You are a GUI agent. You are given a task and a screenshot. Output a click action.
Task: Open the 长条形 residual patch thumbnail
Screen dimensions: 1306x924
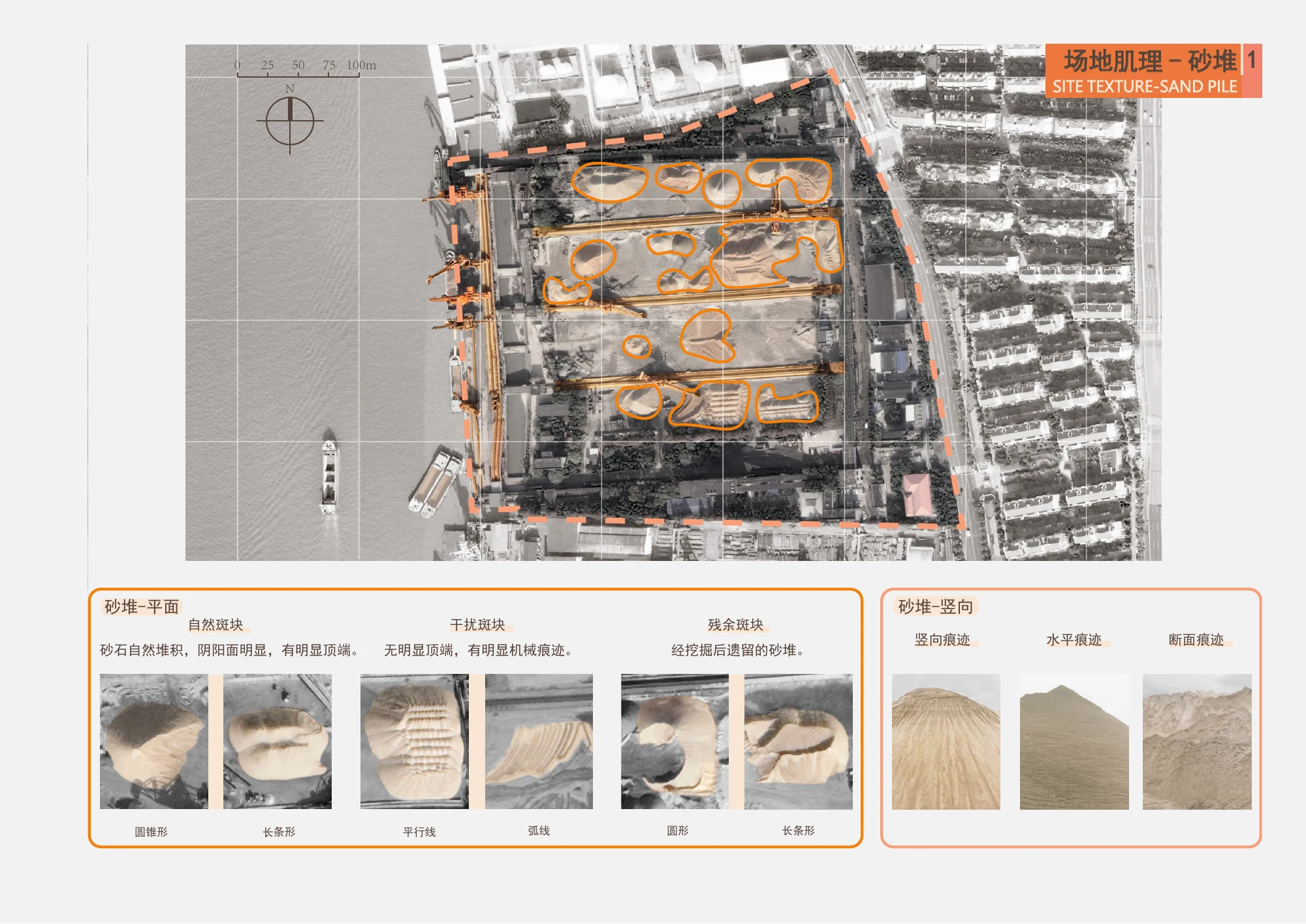point(799,742)
